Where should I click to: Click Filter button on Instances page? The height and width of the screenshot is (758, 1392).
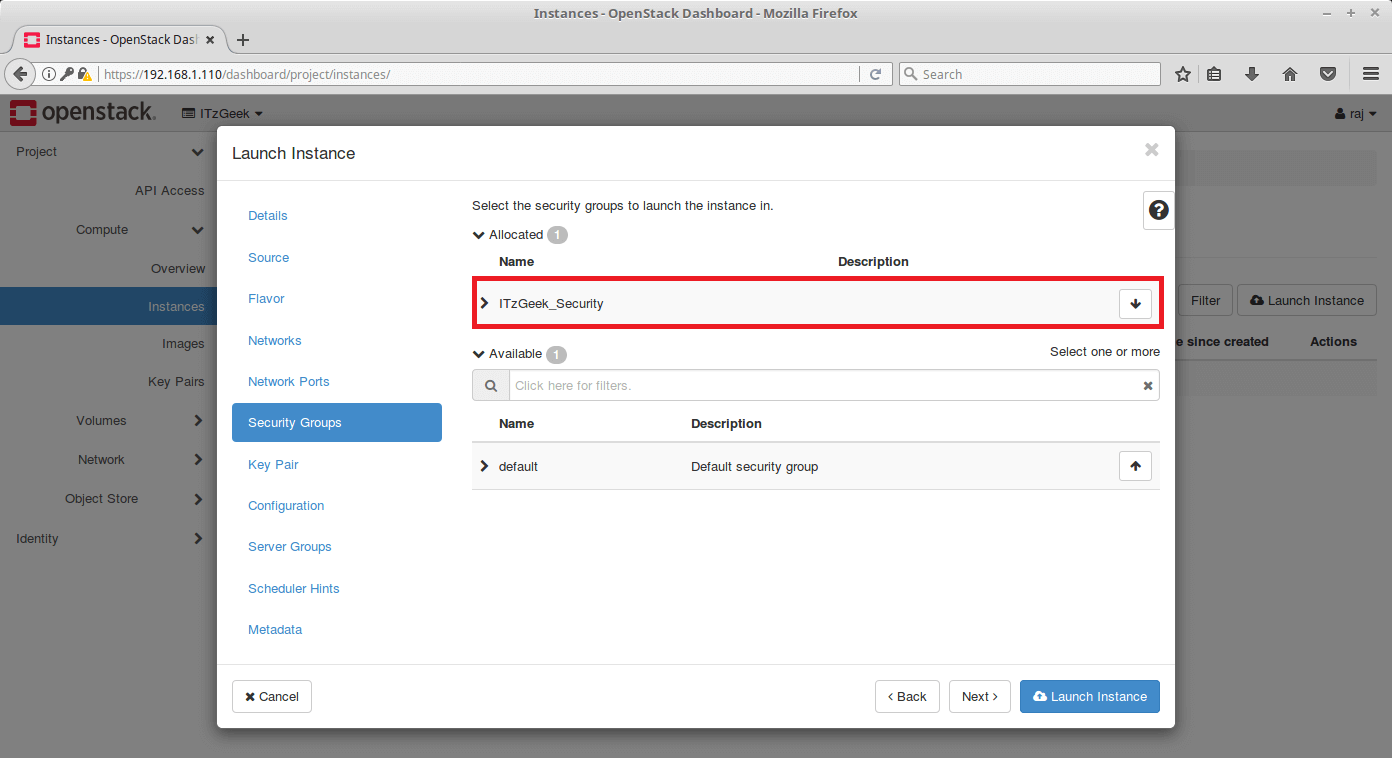pyautogui.click(x=1205, y=301)
